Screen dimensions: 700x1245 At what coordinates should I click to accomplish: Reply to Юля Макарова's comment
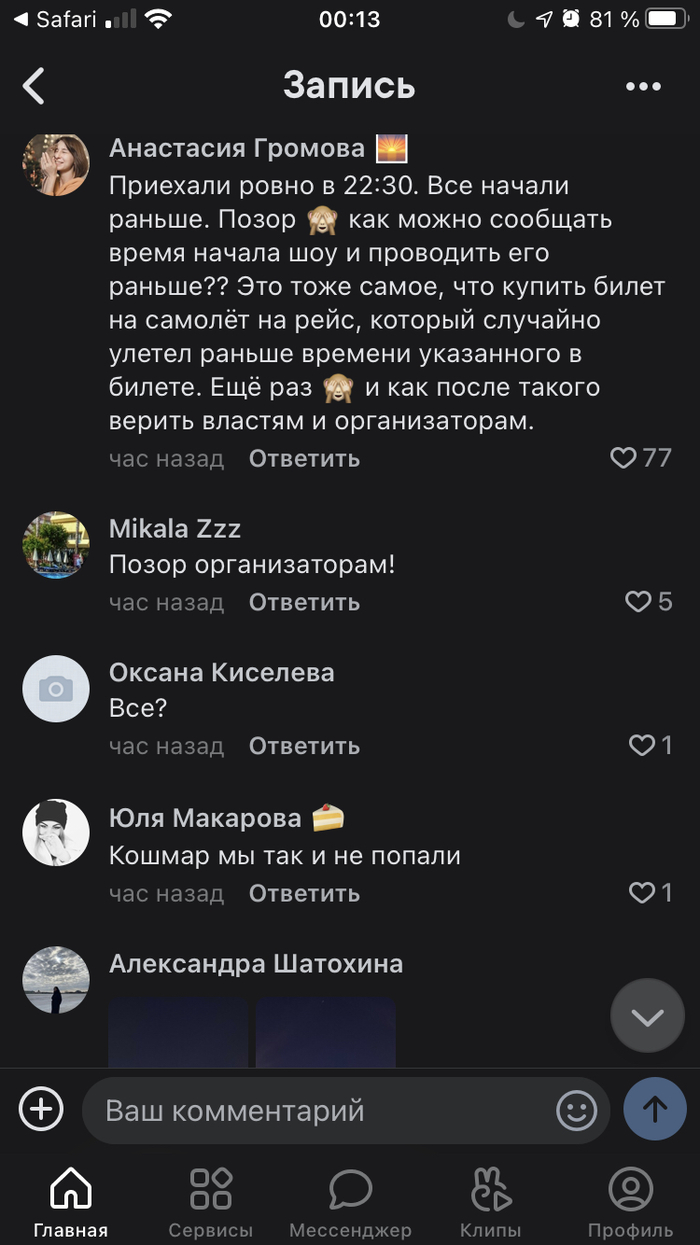[x=304, y=893]
